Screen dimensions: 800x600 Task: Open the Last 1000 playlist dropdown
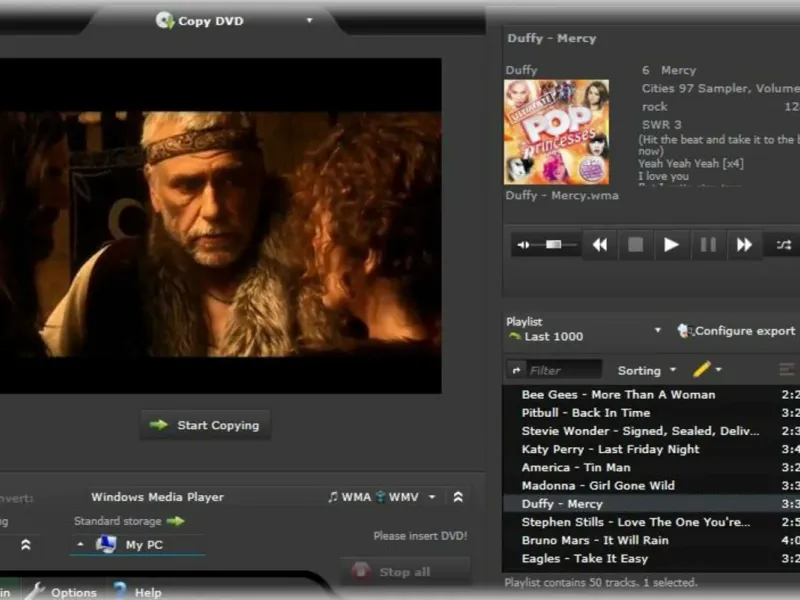point(658,331)
